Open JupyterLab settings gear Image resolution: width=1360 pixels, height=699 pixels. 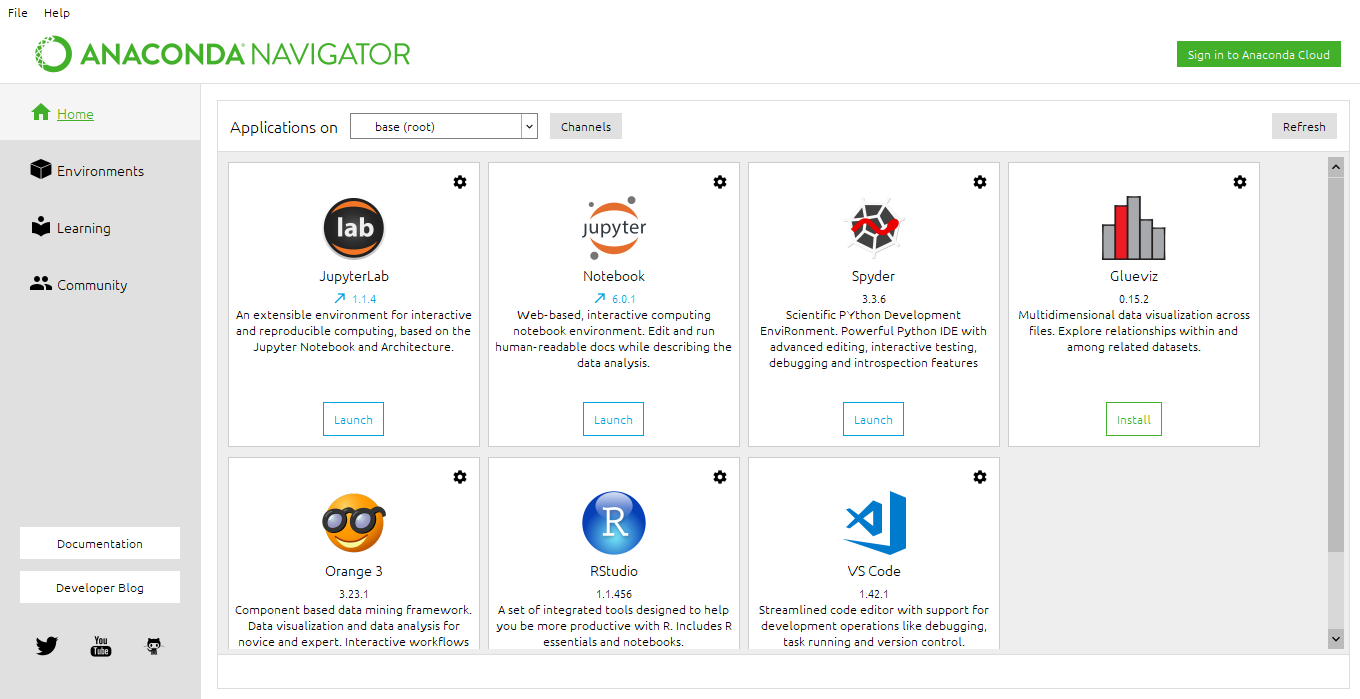coord(460,182)
